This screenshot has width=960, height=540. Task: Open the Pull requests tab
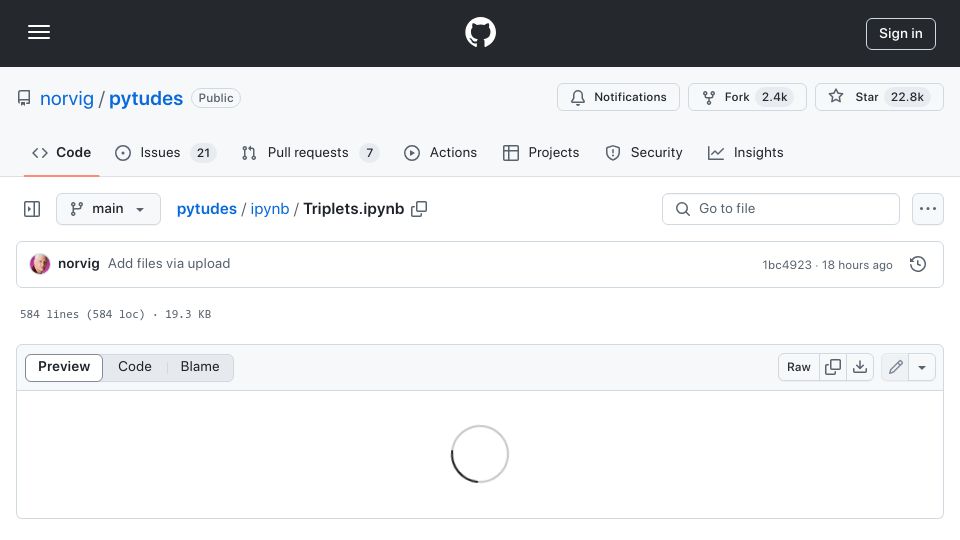[x=310, y=152]
